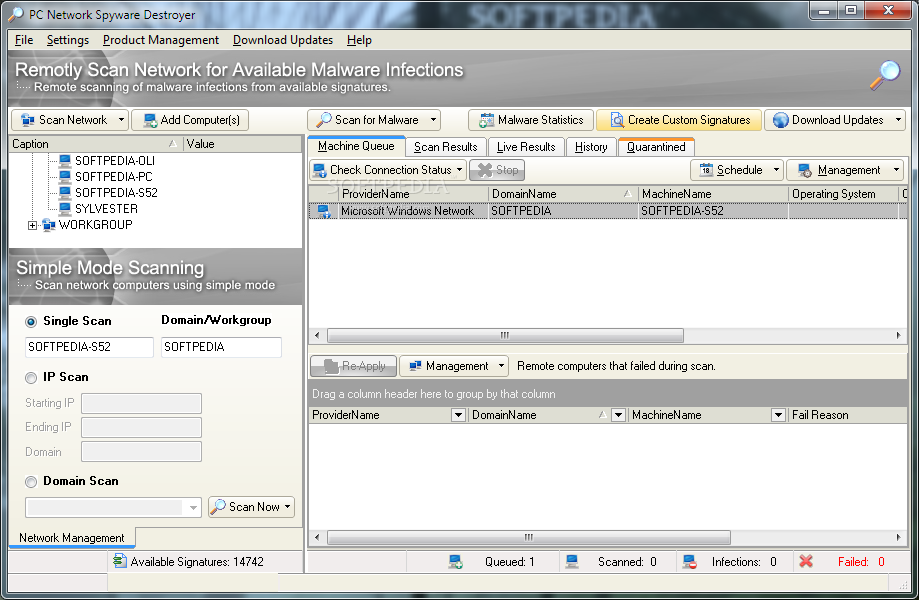
Task: Click the Single Scan computer name field
Action: click(x=89, y=347)
